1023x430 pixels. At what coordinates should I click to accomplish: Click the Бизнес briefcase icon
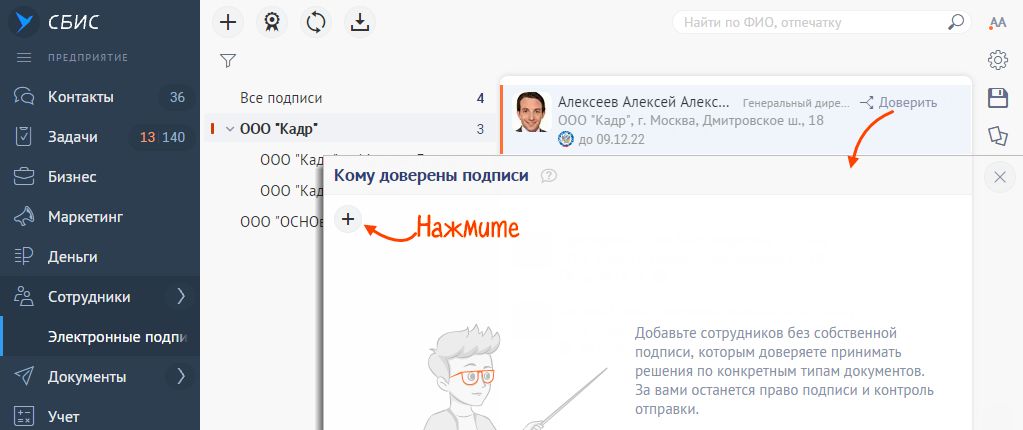pos(24,177)
